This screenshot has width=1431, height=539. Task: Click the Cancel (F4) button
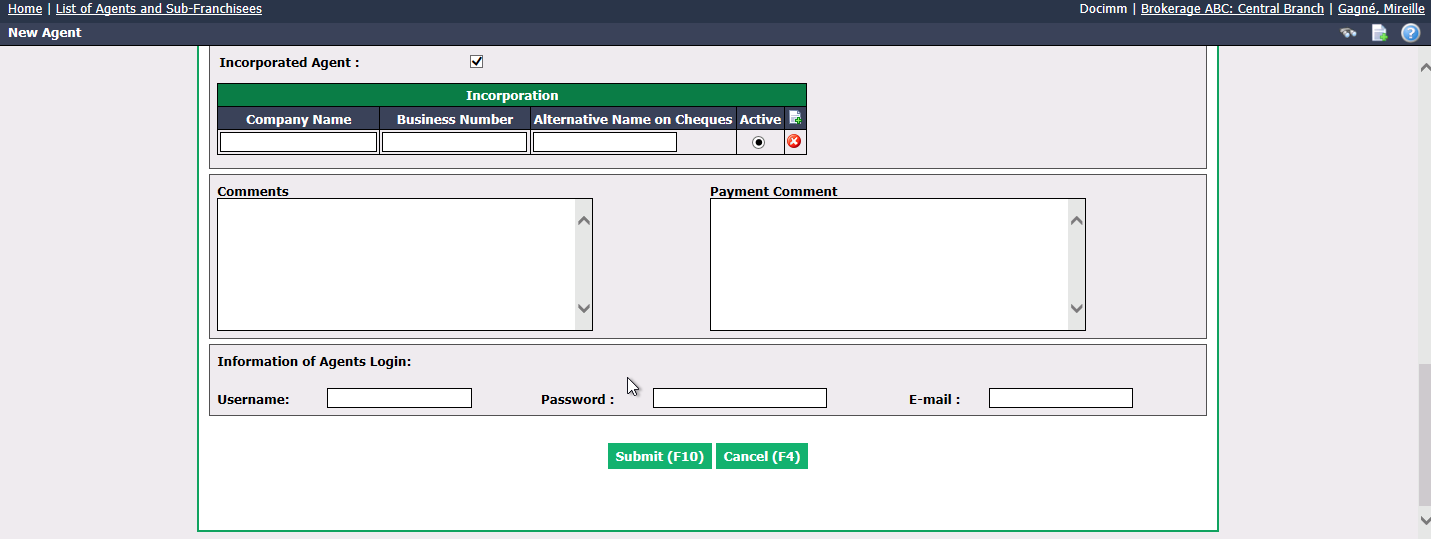pos(762,456)
